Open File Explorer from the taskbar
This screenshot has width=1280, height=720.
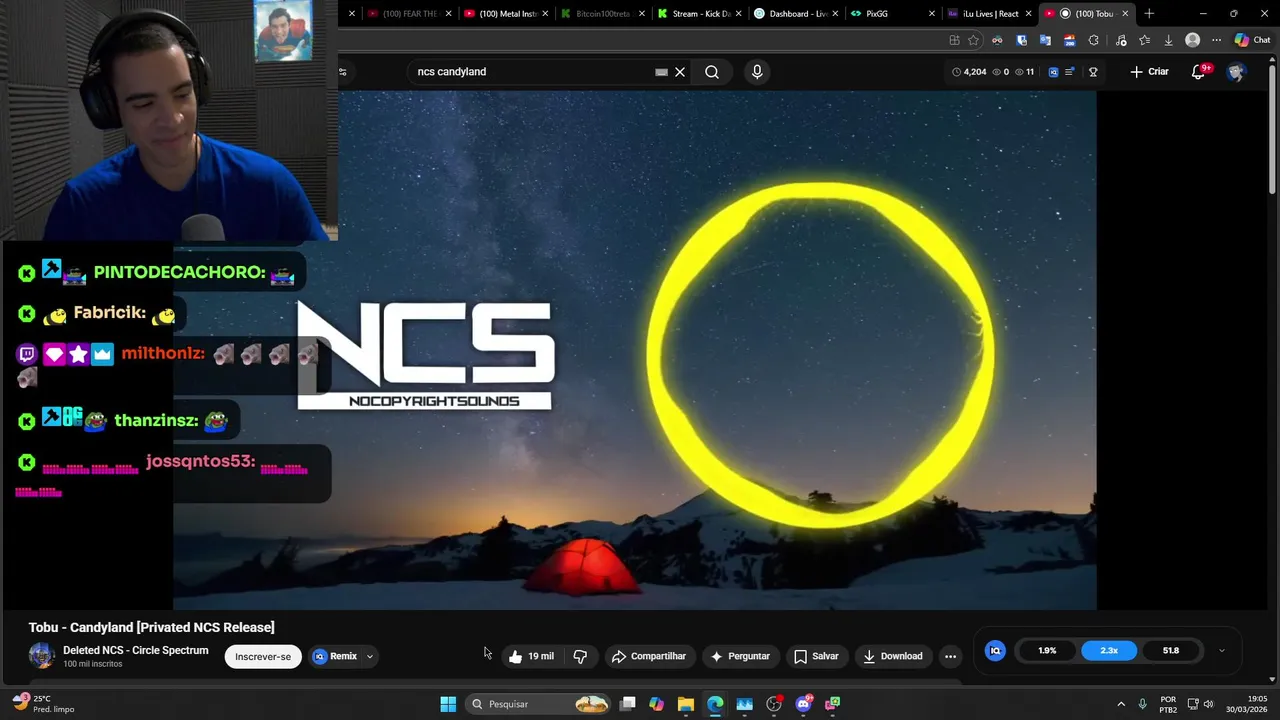(685, 704)
